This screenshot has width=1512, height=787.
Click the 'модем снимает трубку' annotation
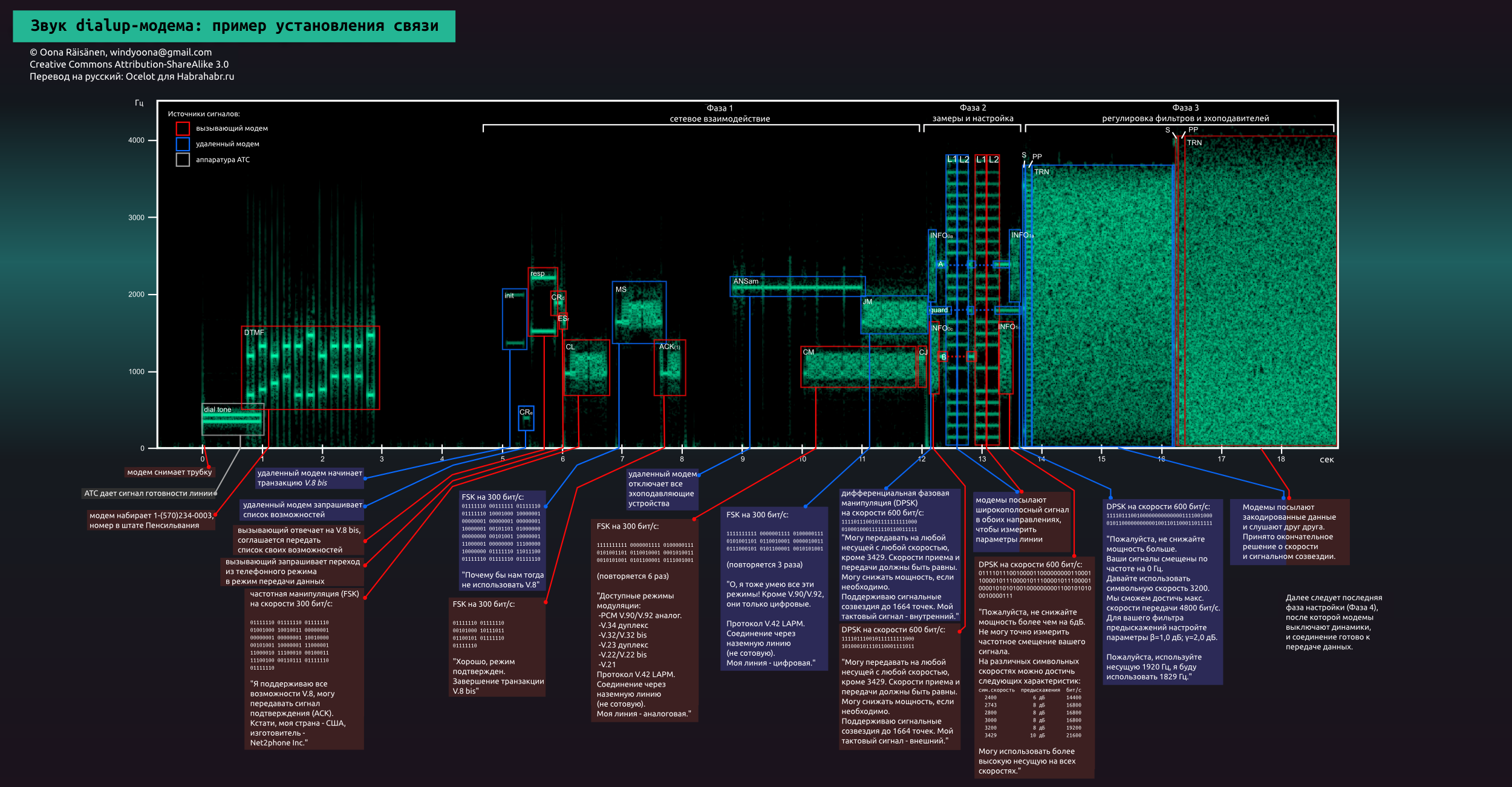[169, 472]
